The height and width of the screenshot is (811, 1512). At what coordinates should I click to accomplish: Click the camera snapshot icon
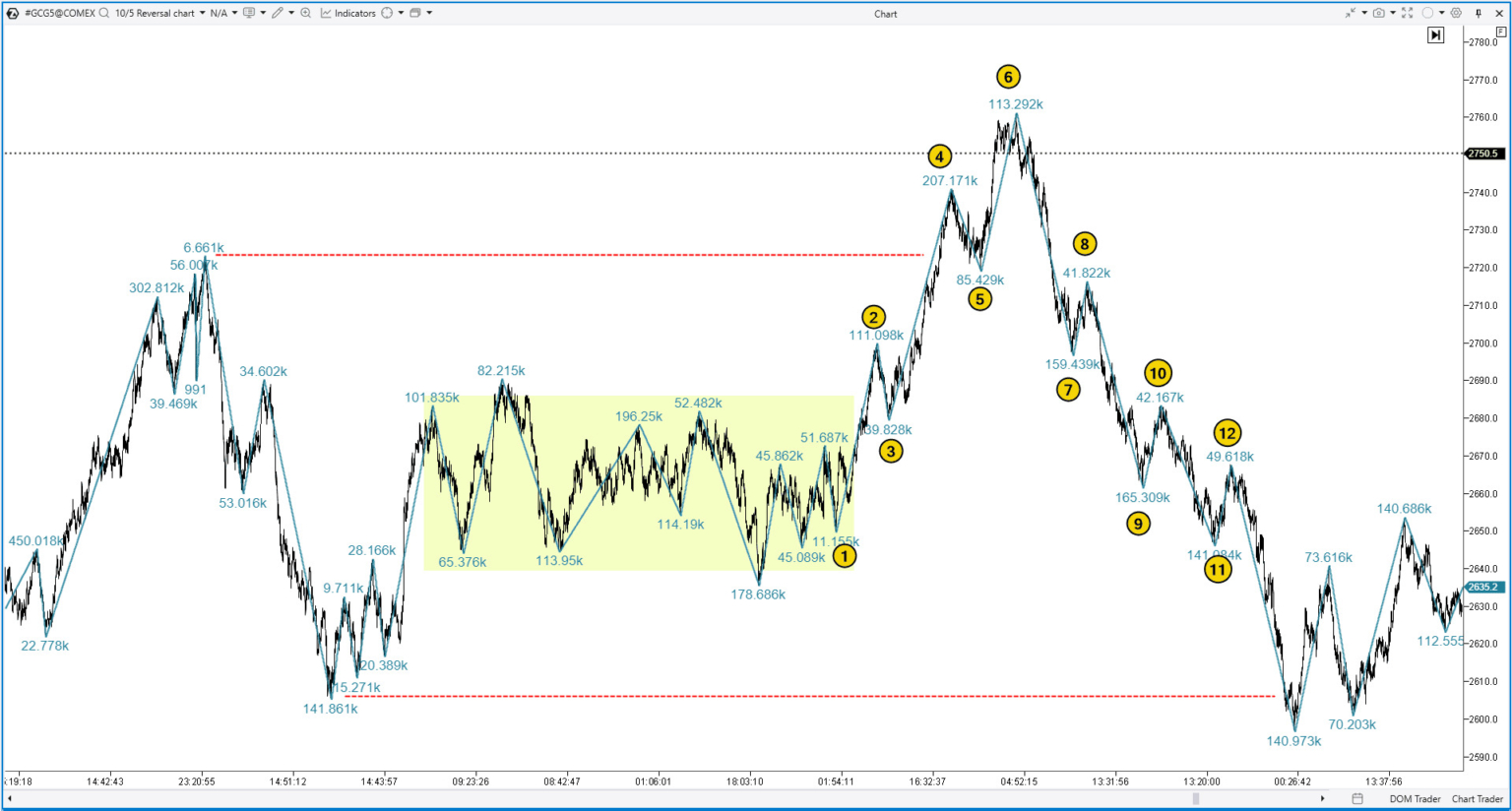pos(1379,13)
